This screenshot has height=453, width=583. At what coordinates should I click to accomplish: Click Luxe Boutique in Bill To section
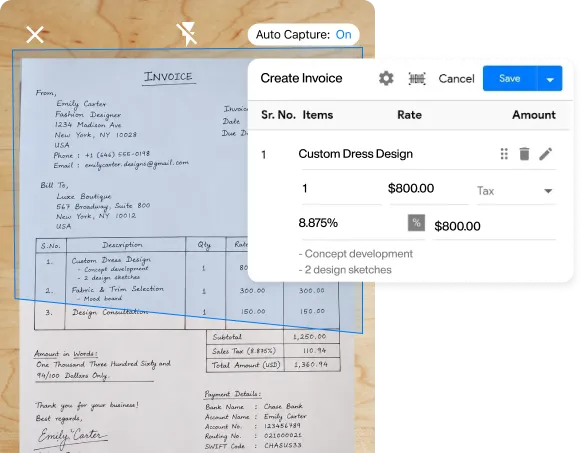click(84, 196)
